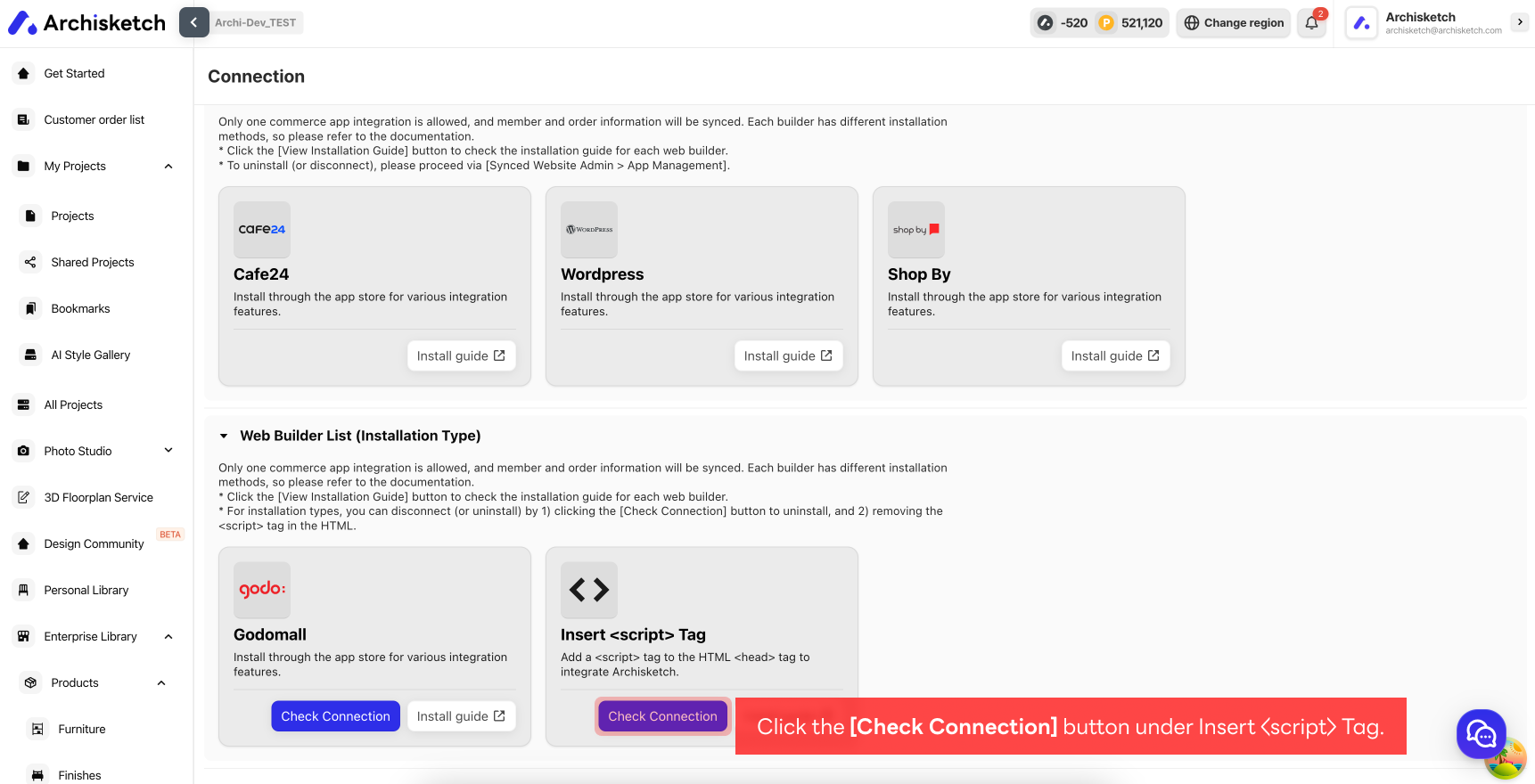1535x784 pixels.
Task: Click the Godomall logo thumbnail
Action: pyautogui.click(x=262, y=590)
